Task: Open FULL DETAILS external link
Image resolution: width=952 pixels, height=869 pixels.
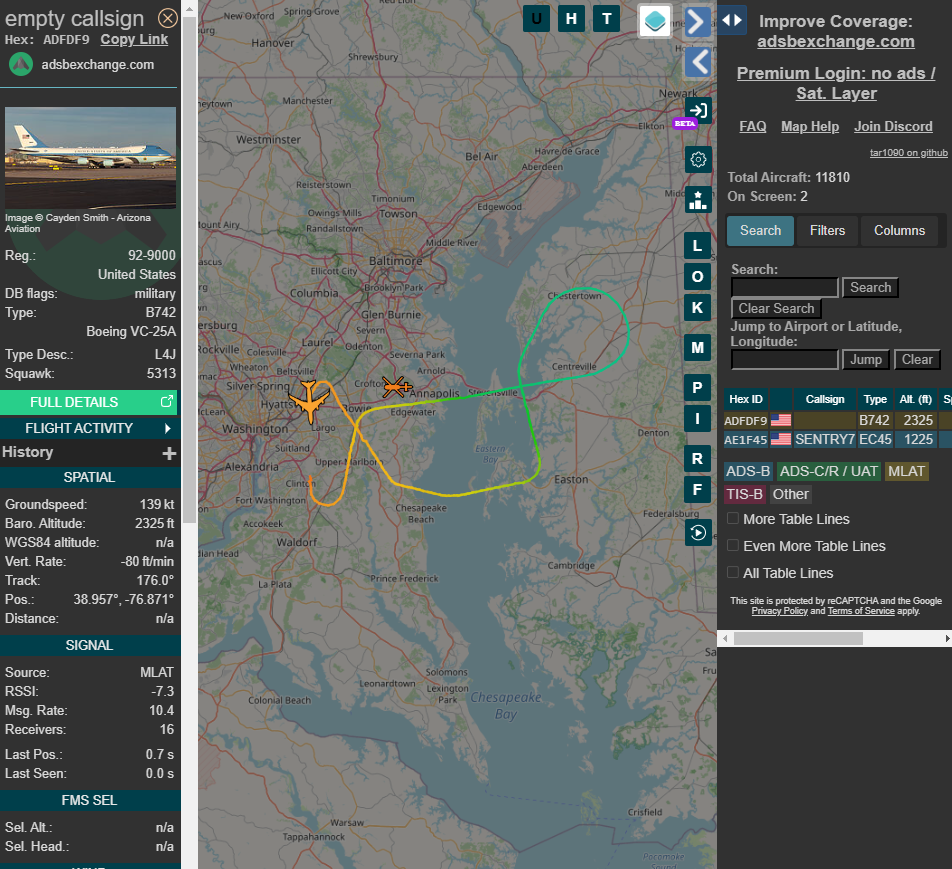Action: coord(89,402)
